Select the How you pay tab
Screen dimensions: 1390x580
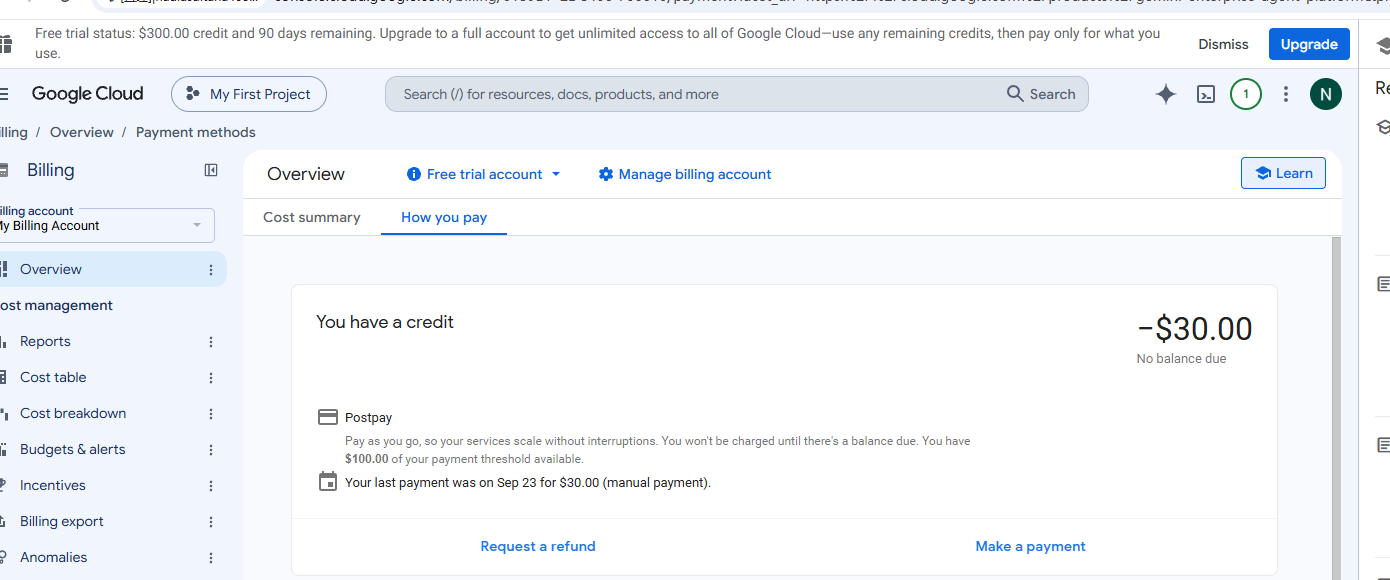pyautogui.click(x=444, y=217)
